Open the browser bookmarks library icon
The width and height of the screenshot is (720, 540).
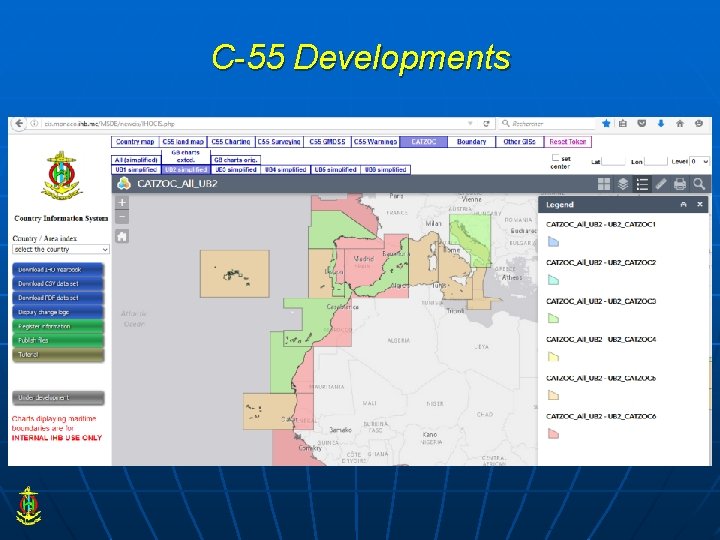tap(623, 123)
